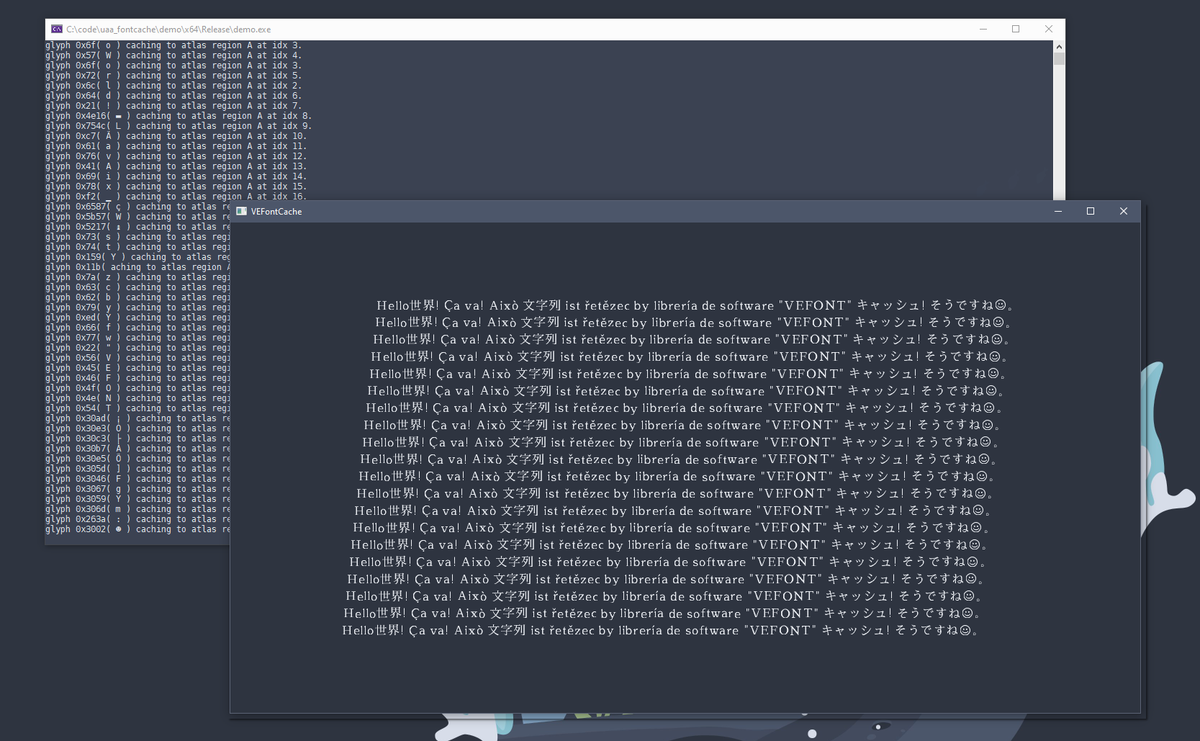Screen dimensions: 1200x741
Task: Click console line starting glyph 0x62( b )
Action: (x=138, y=297)
